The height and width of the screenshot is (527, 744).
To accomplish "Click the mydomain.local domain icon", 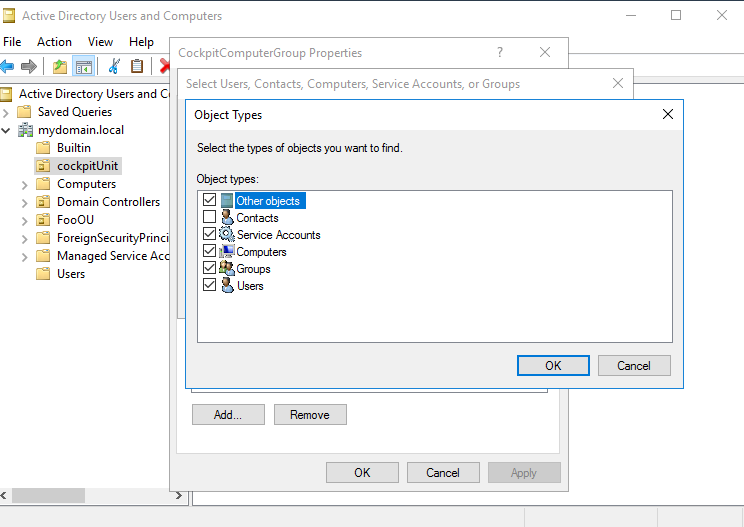I will (25, 130).
